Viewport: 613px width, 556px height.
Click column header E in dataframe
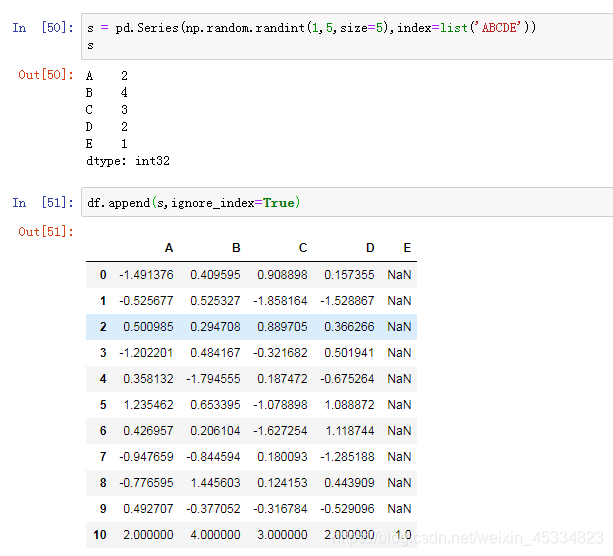(407, 248)
